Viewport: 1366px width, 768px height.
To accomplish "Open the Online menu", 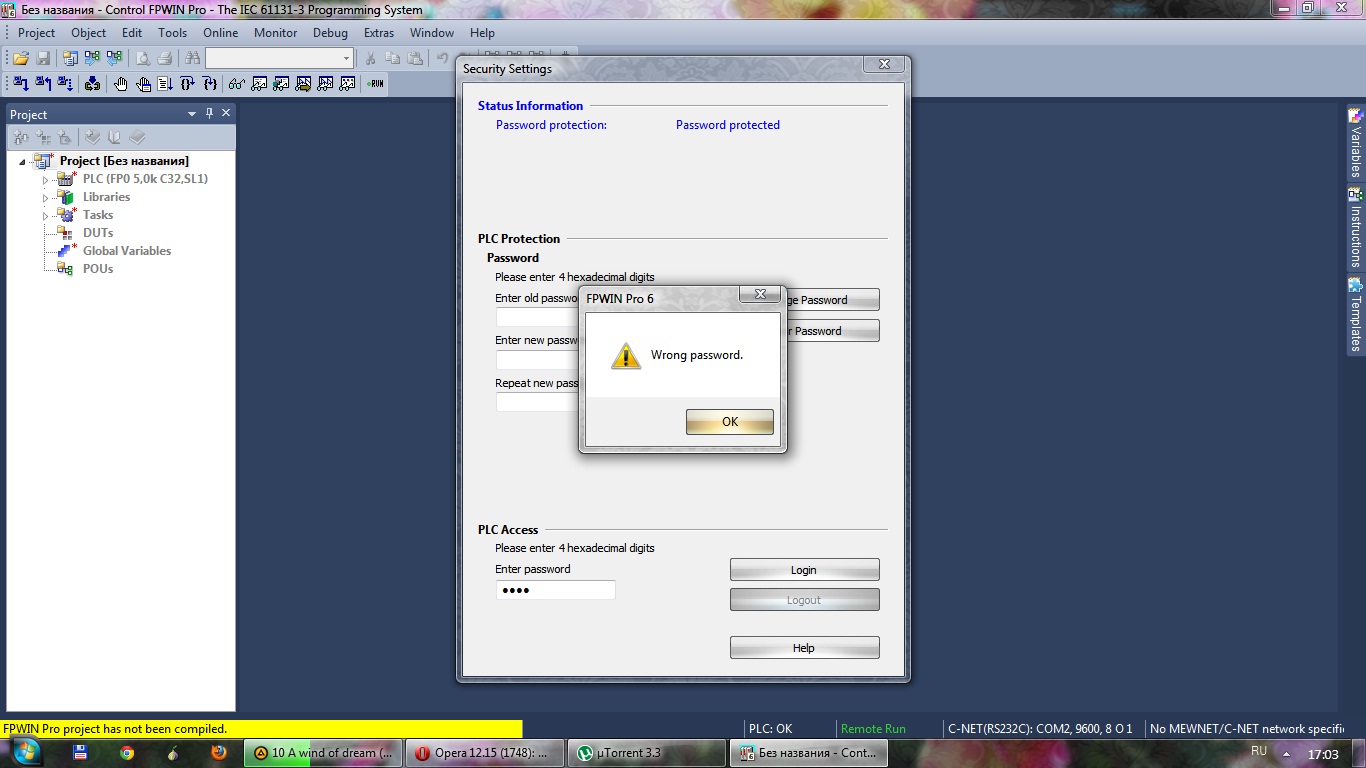I will (x=221, y=33).
